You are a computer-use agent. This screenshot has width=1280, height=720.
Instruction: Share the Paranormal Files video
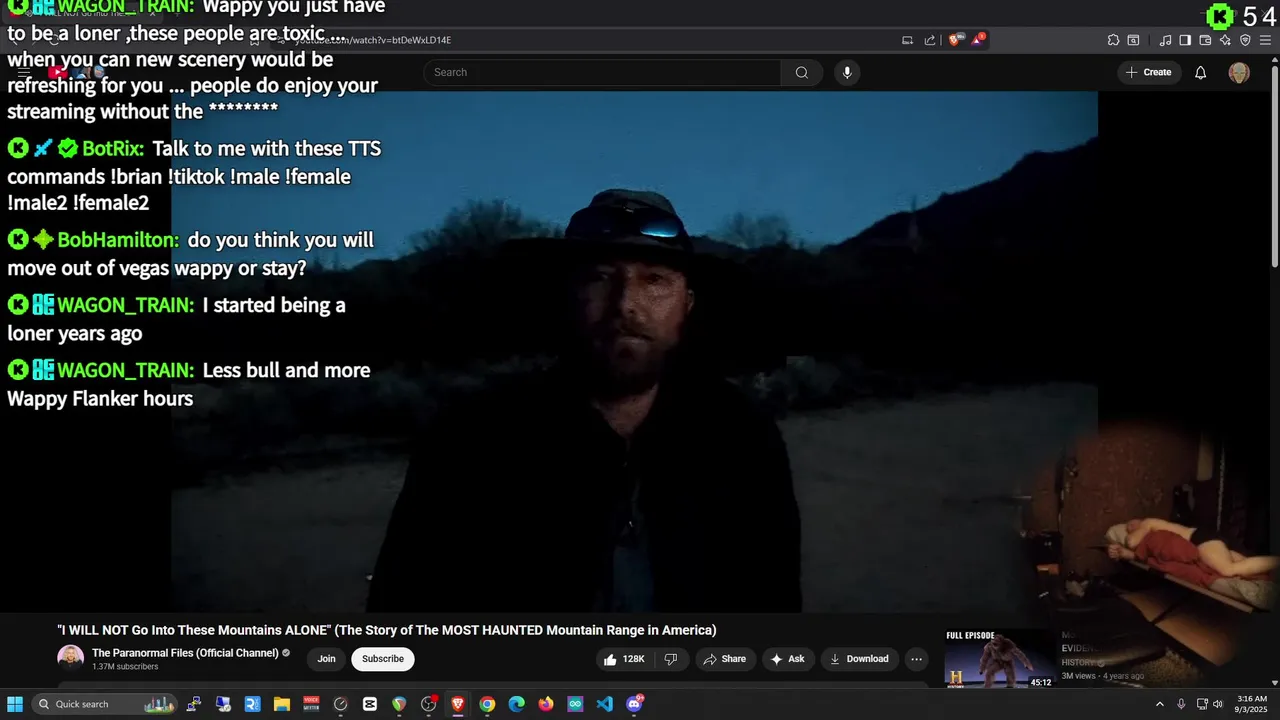pyautogui.click(x=725, y=659)
